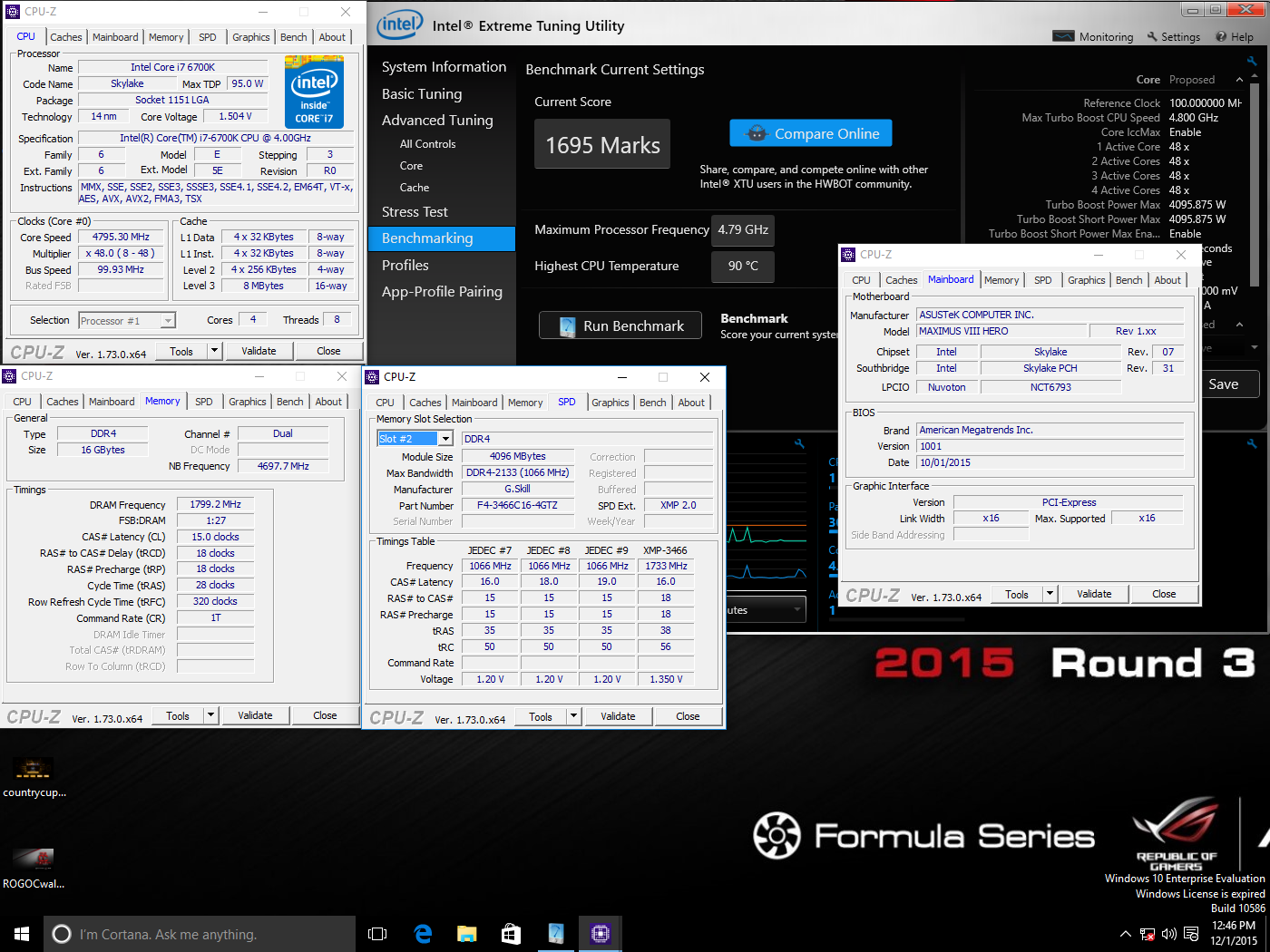Select All Controls under Advanced Tuning
Image resolution: width=1270 pixels, height=952 pixels.
pyautogui.click(x=427, y=144)
